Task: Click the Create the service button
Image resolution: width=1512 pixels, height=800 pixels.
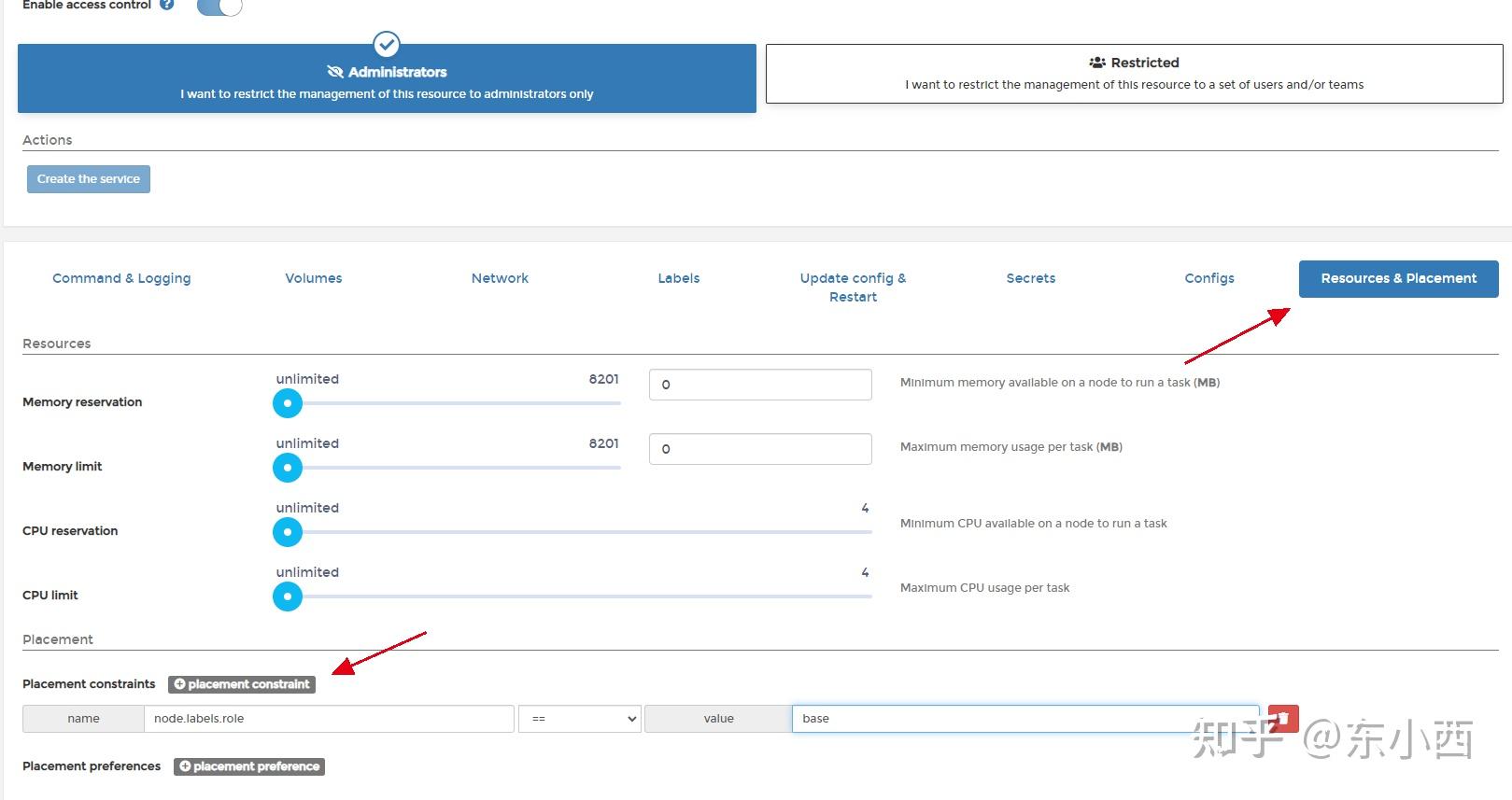Action: 89,179
